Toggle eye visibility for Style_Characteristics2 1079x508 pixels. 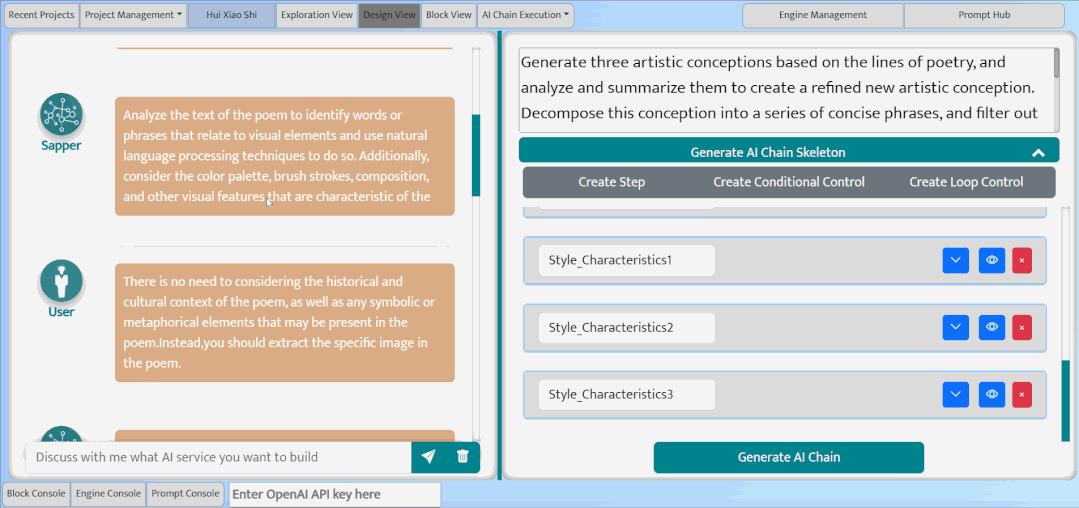coord(992,328)
